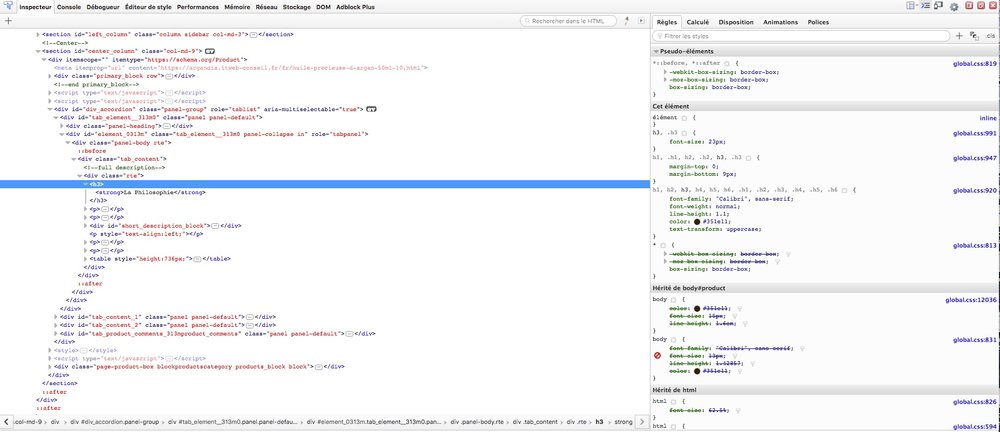The image size is (1000, 432).
Task: Toggle responsive design mode icon
Action: click(937, 7)
